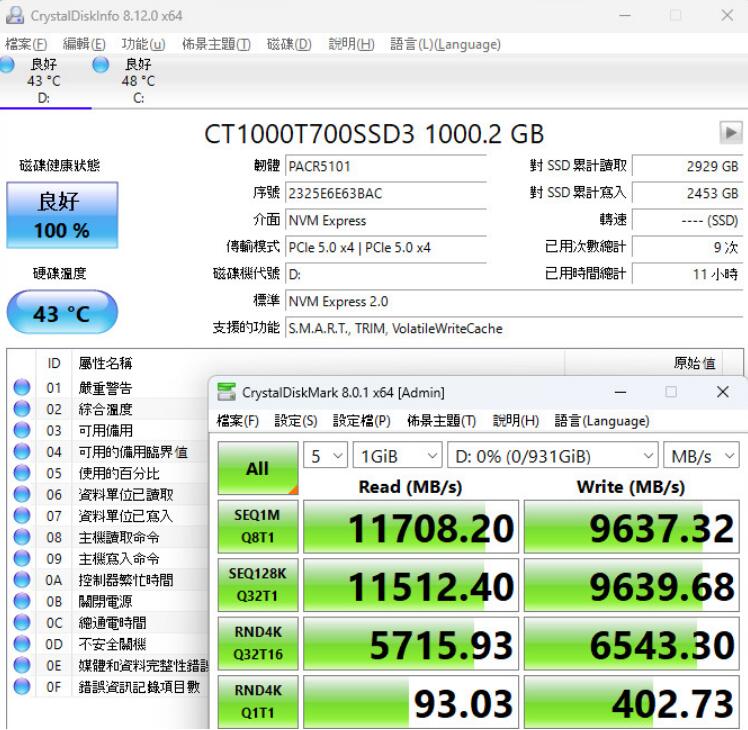The image size is (748, 730).
Task: Click the blue status orb for attribute 0D
Action: pyautogui.click(x=21, y=644)
